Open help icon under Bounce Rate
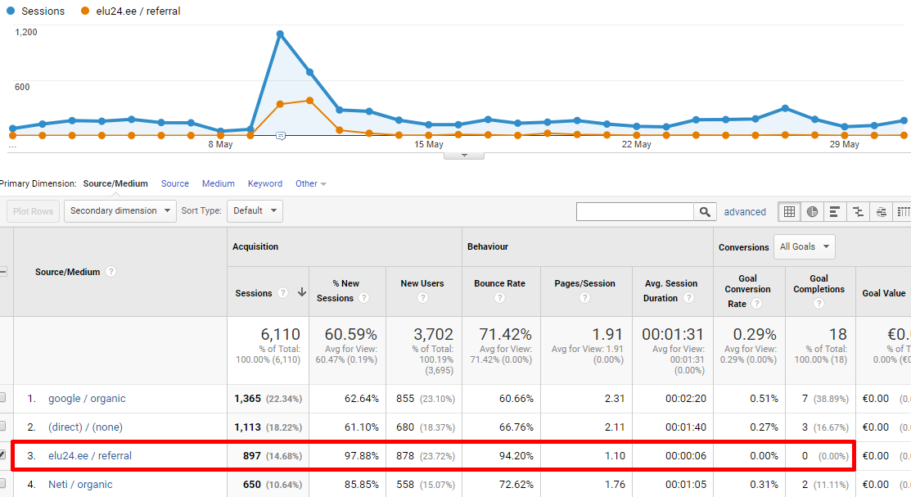The height and width of the screenshot is (497, 911). pos(500,298)
